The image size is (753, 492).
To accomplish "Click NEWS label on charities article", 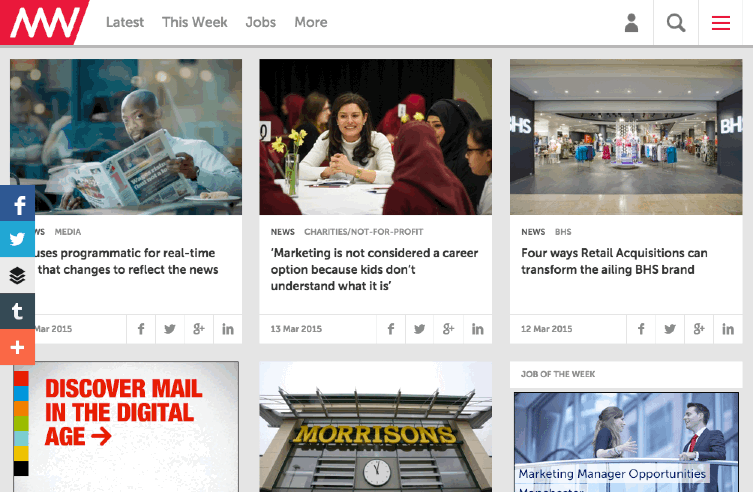I will 282,232.
